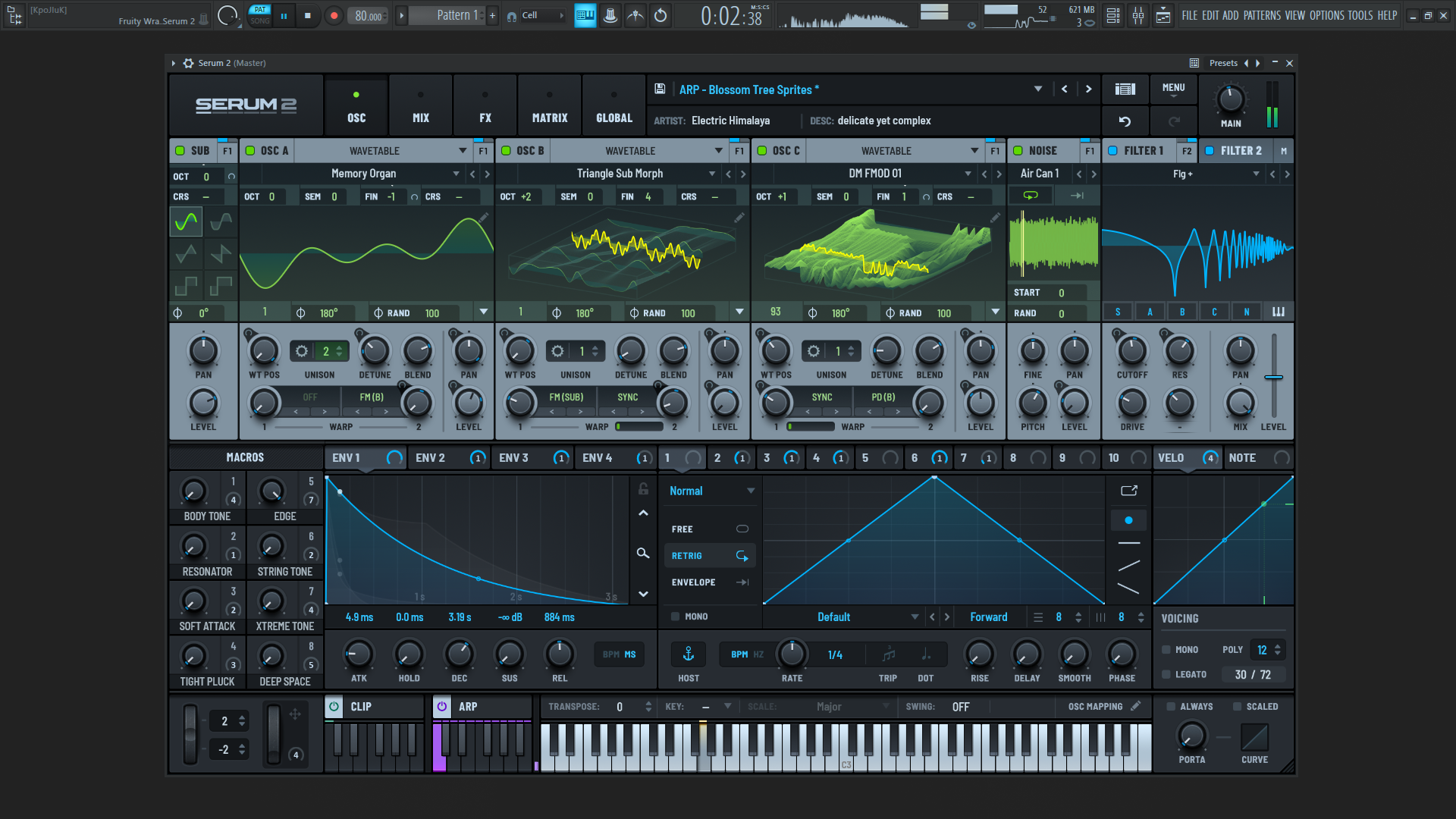Open the LFO Normal mode dropdown
Viewport: 1456px width, 819px height.
(711, 491)
